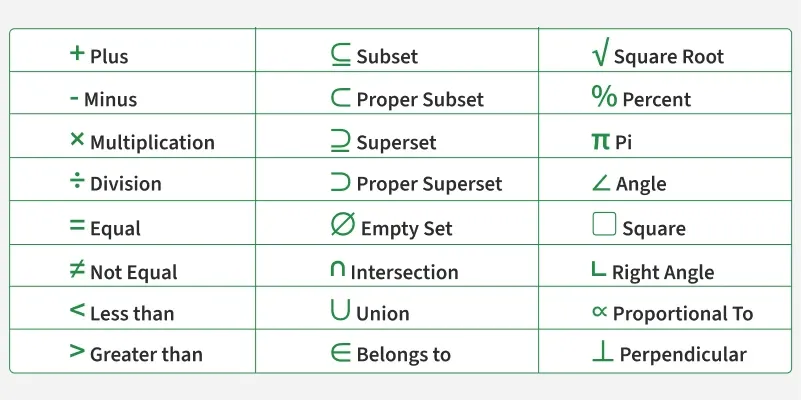Select the "Greater than" text

click(x=146, y=355)
